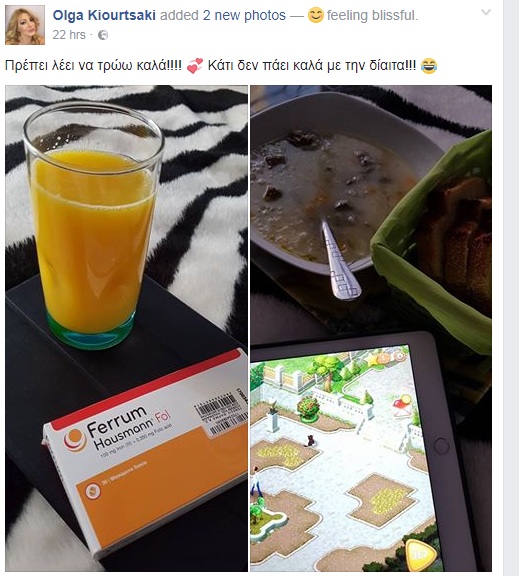Open Olga Kiourtsaki's profile picture

(x=25, y=25)
